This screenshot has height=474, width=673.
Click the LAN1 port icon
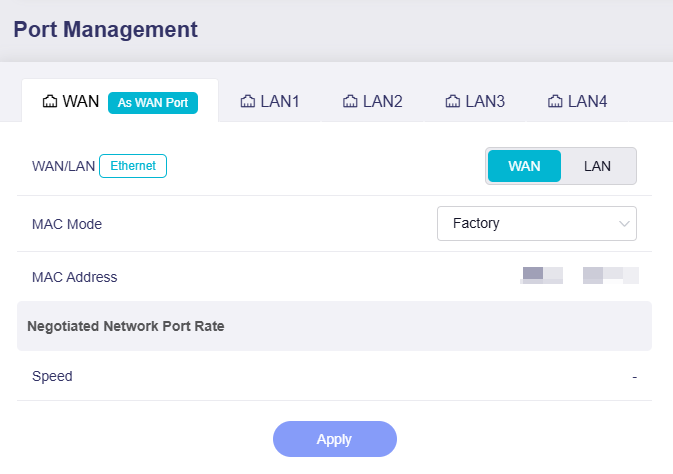[x=248, y=101]
